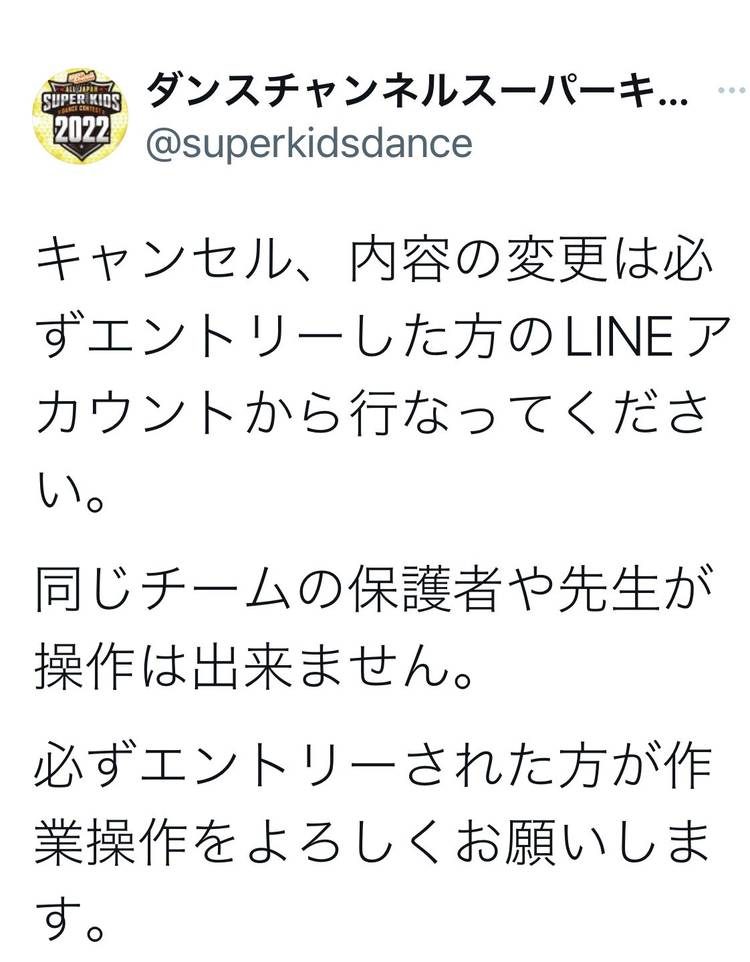Click the display name ダンスチャンネルスーパーキ…
The image size is (750, 962).
(x=417, y=93)
